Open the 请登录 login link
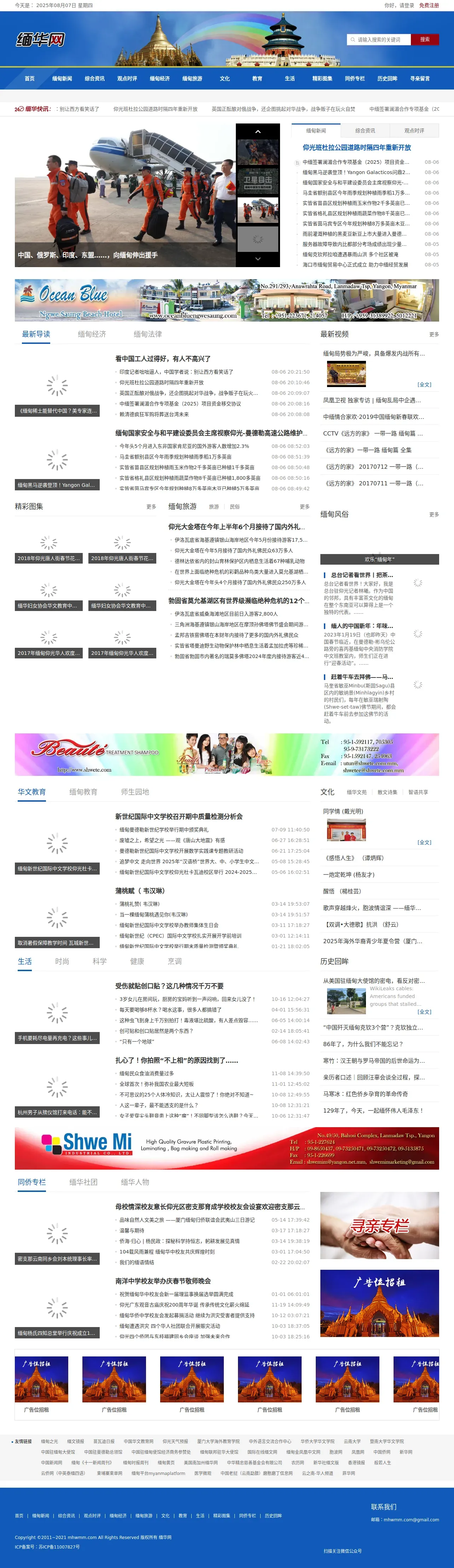 click(x=407, y=5)
